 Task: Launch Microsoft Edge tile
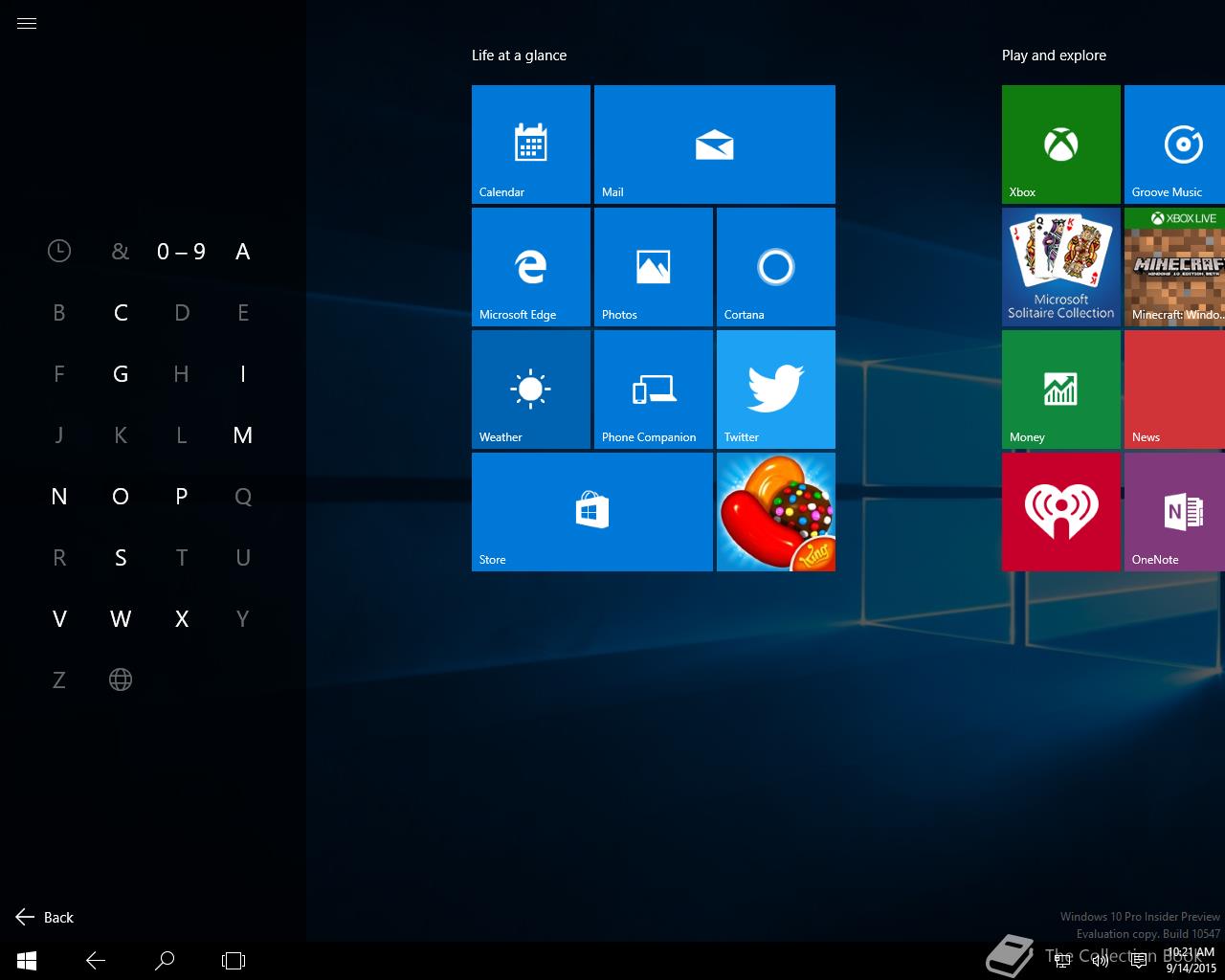tap(531, 267)
